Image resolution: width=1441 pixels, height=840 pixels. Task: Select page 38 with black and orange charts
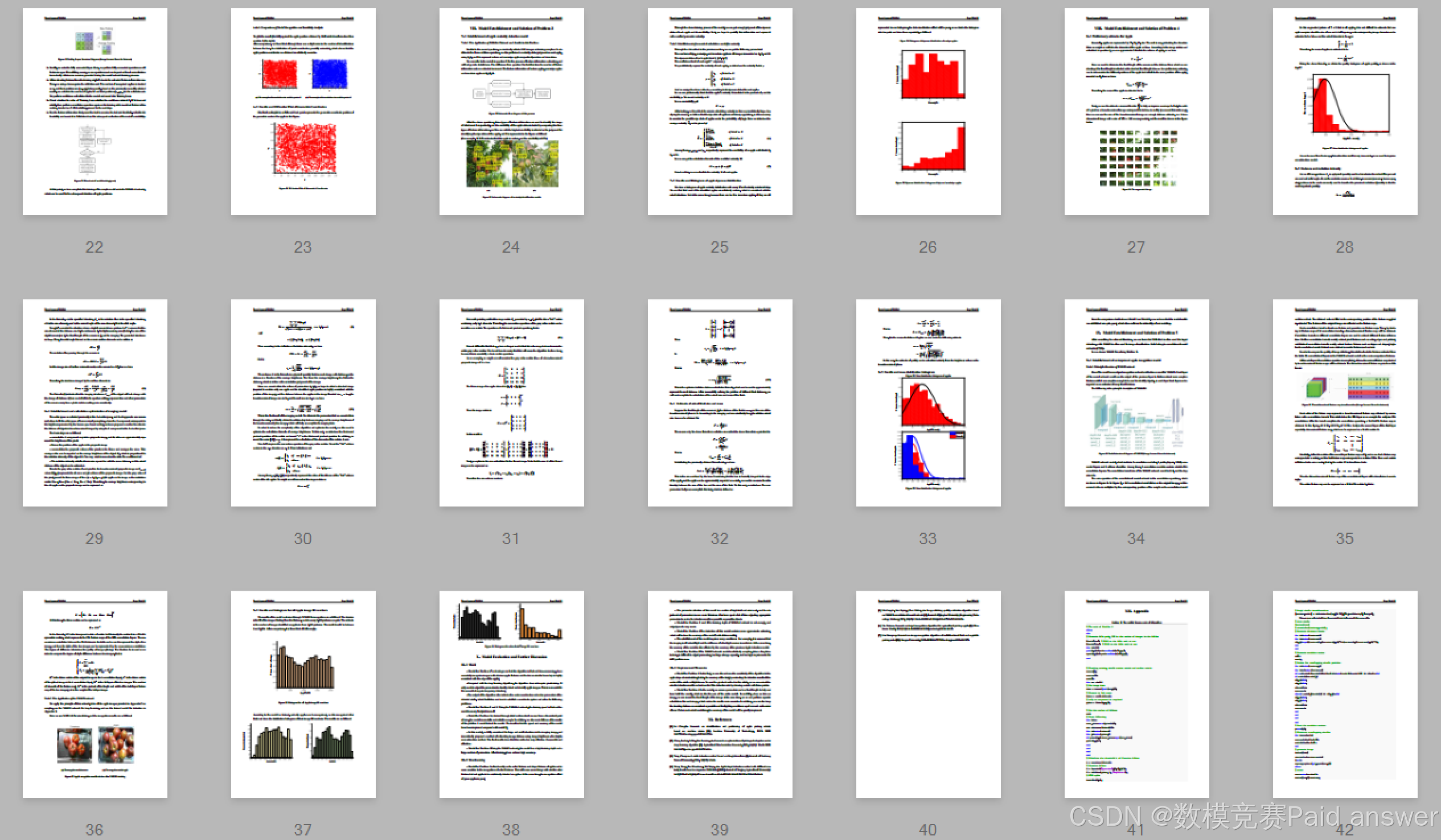click(x=511, y=694)
